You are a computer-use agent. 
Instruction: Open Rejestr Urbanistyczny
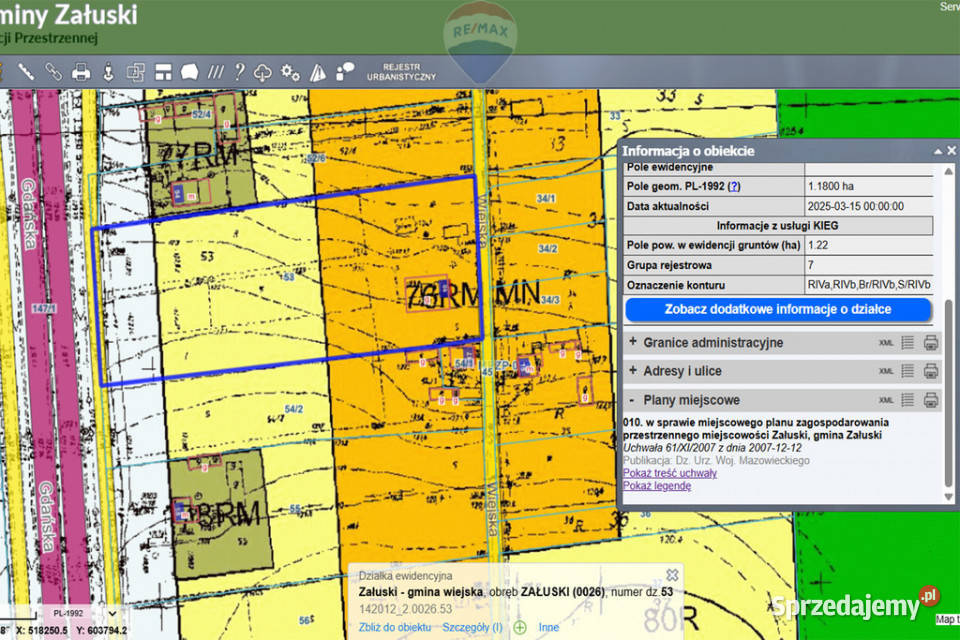(401, 72)
